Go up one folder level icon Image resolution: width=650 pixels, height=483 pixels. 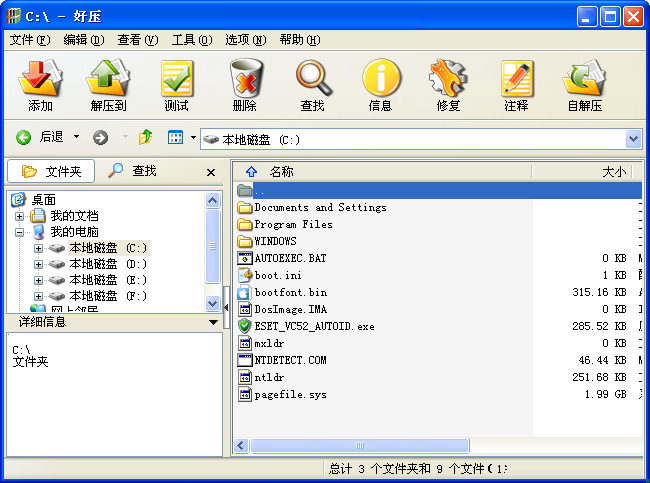pyautogui.click(x=145, y=137)
